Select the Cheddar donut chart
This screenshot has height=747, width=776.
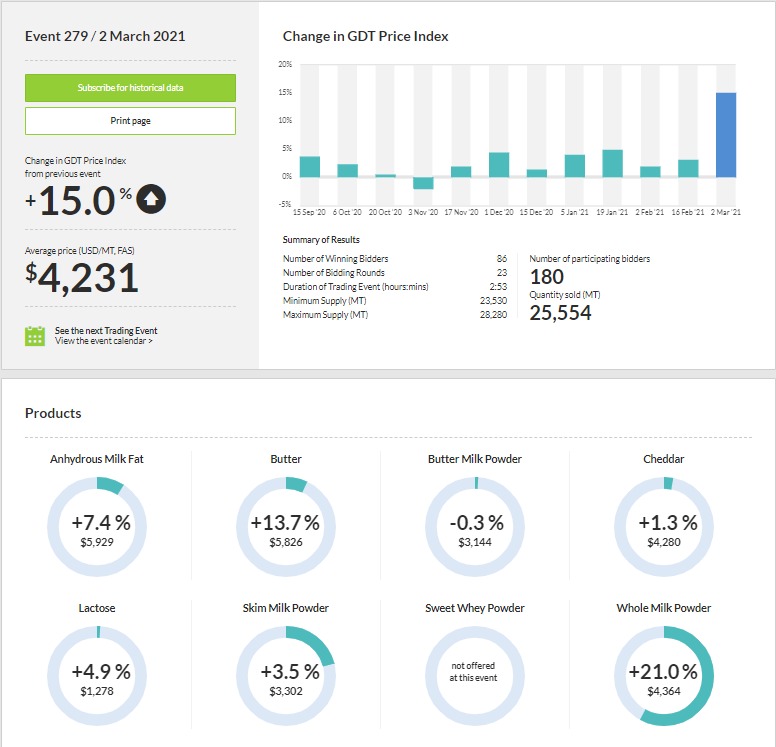coord(663,527)
